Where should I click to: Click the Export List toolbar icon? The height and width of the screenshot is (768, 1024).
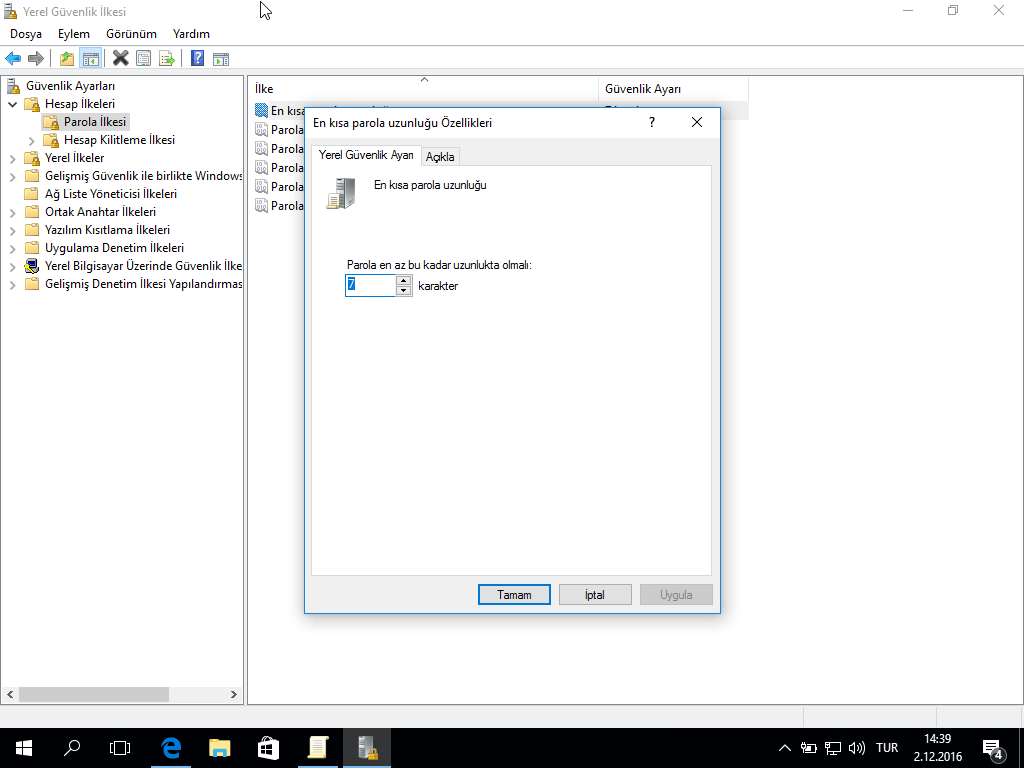167,59
